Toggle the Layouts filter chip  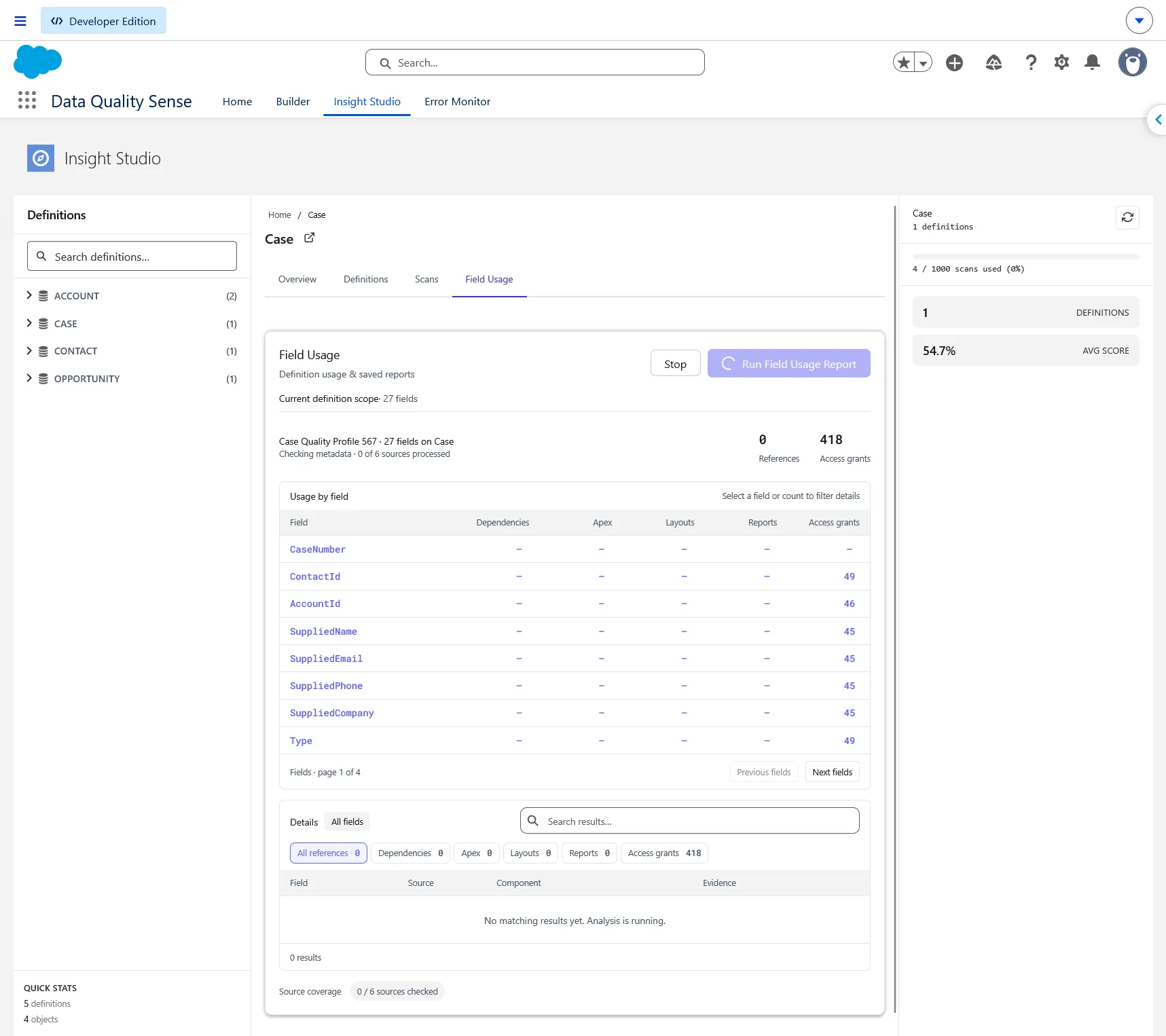530,853
